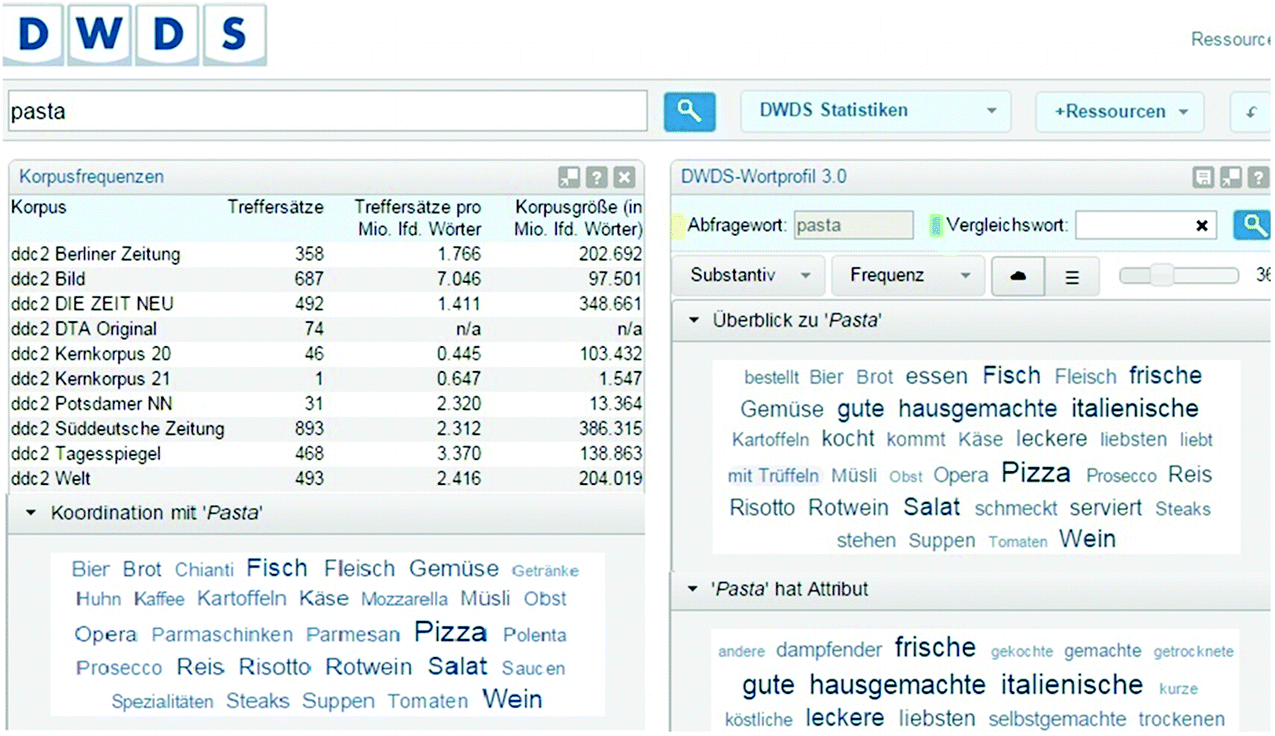Select italienische in the Überblick cloud
1275x736 pixels.
[1135, 408]
